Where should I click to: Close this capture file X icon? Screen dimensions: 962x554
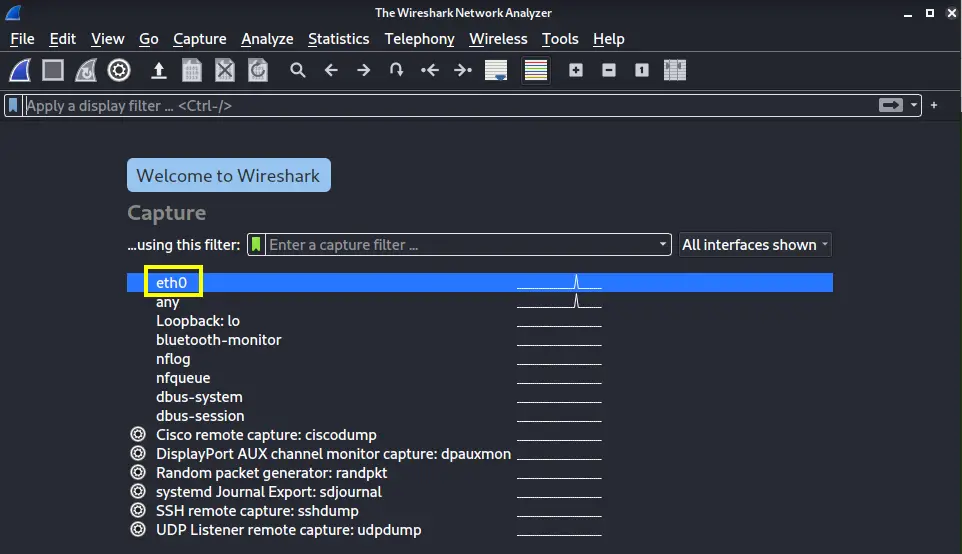coord(225,70)
